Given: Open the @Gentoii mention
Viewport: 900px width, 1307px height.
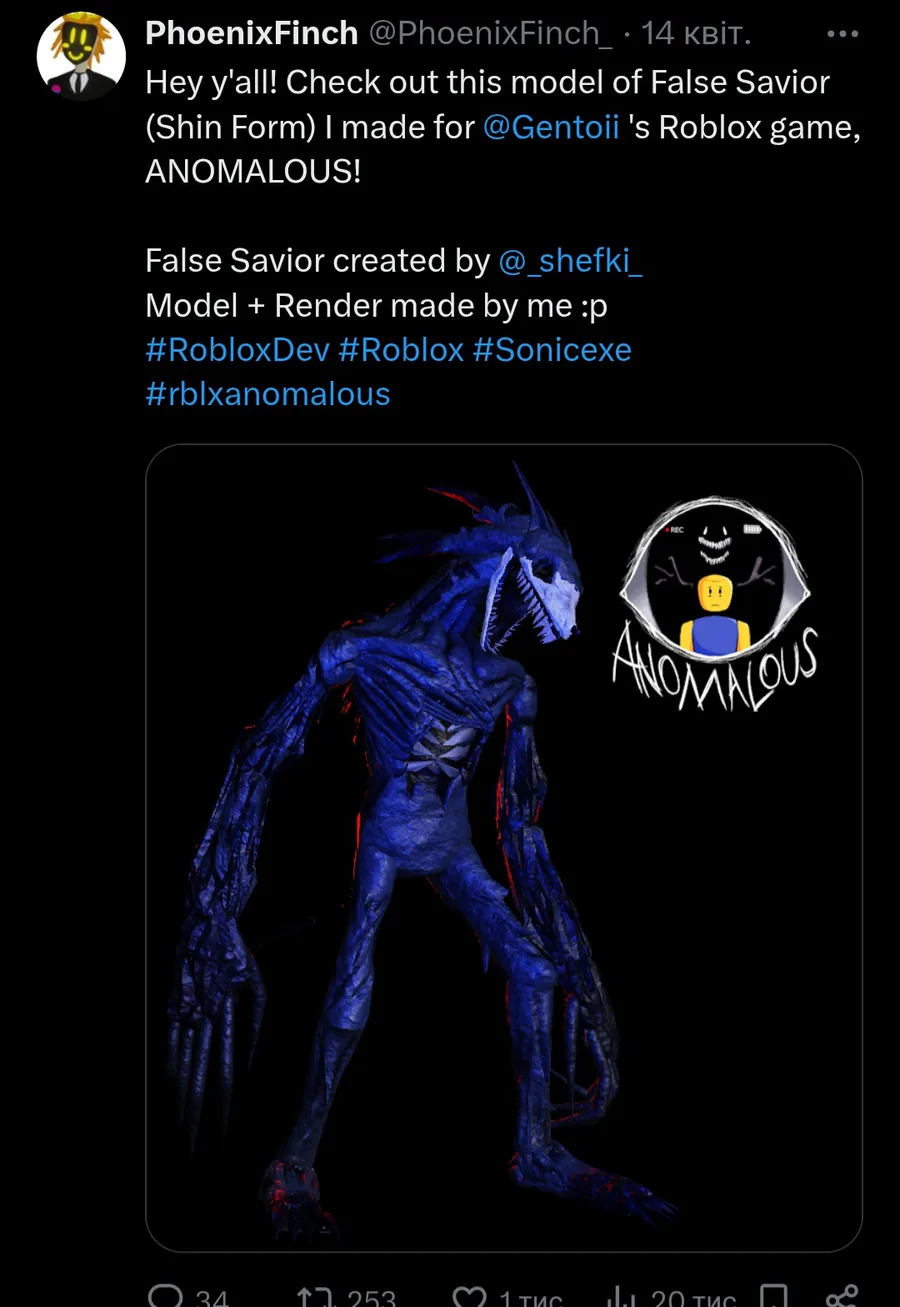Looking at the screenshot, I should [x=551, y=127].
